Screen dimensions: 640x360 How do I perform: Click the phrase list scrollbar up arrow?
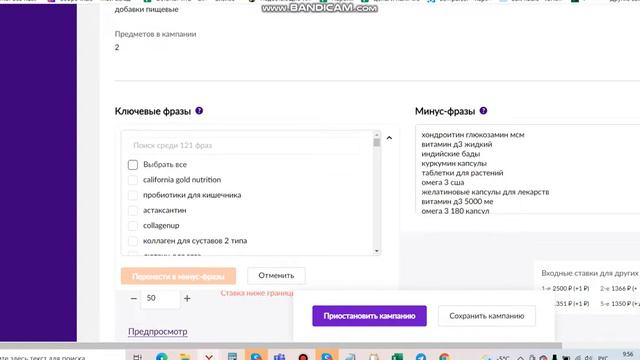click(377, 134)
